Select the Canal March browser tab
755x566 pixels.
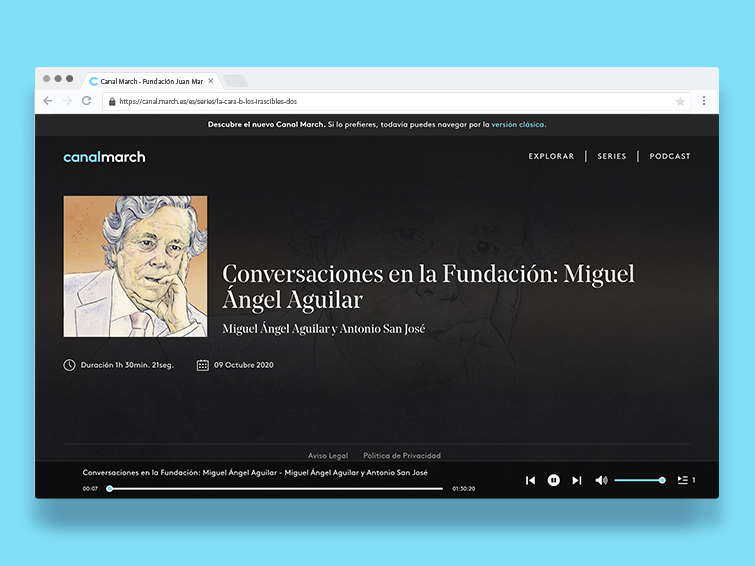click(x=152, y=81)
